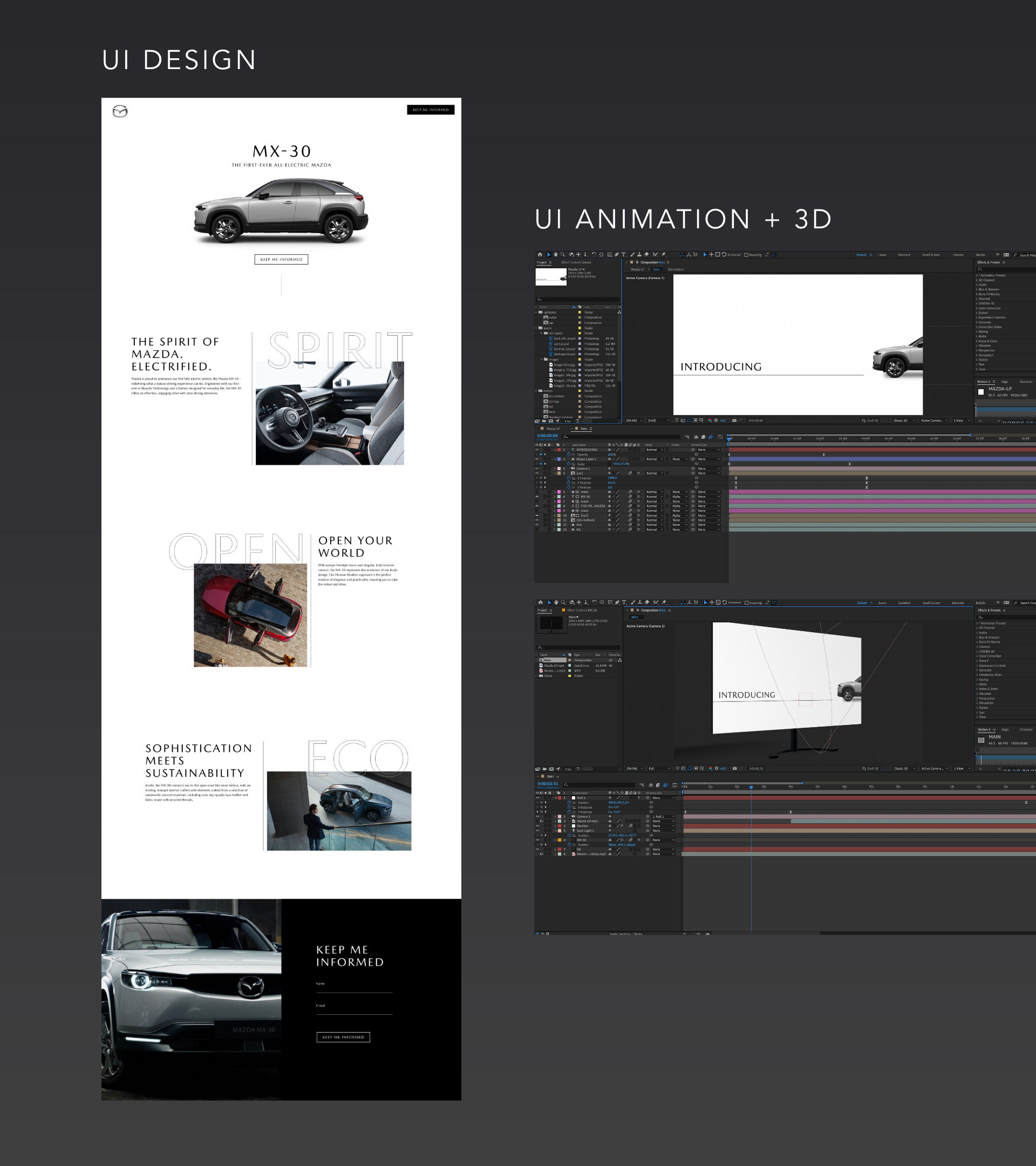The width and height of the screenshot is (1036, 1166).
Task: Open Character tab in Main window
Action: [1026, 730]
